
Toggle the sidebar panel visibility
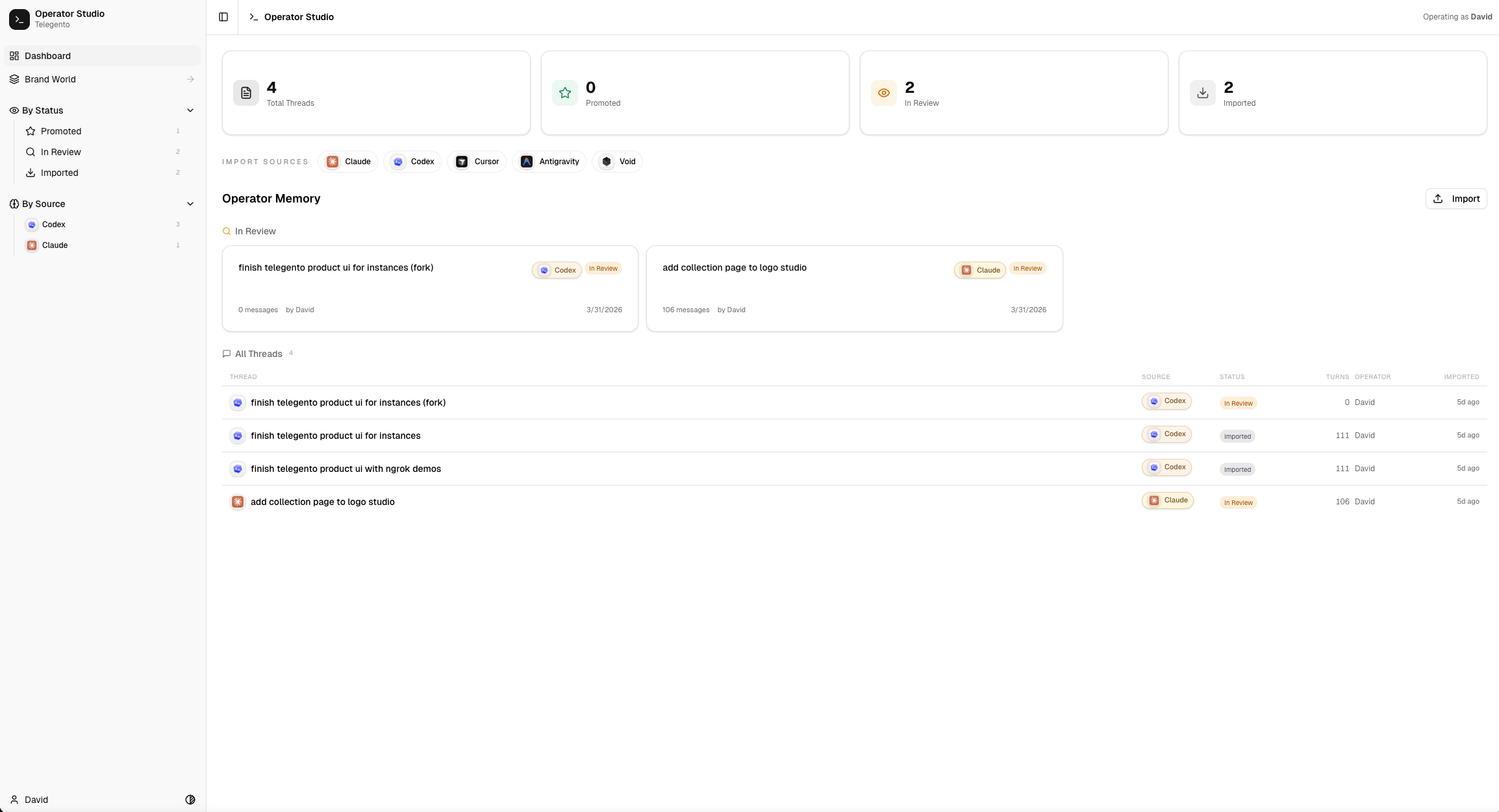point(223,16)
